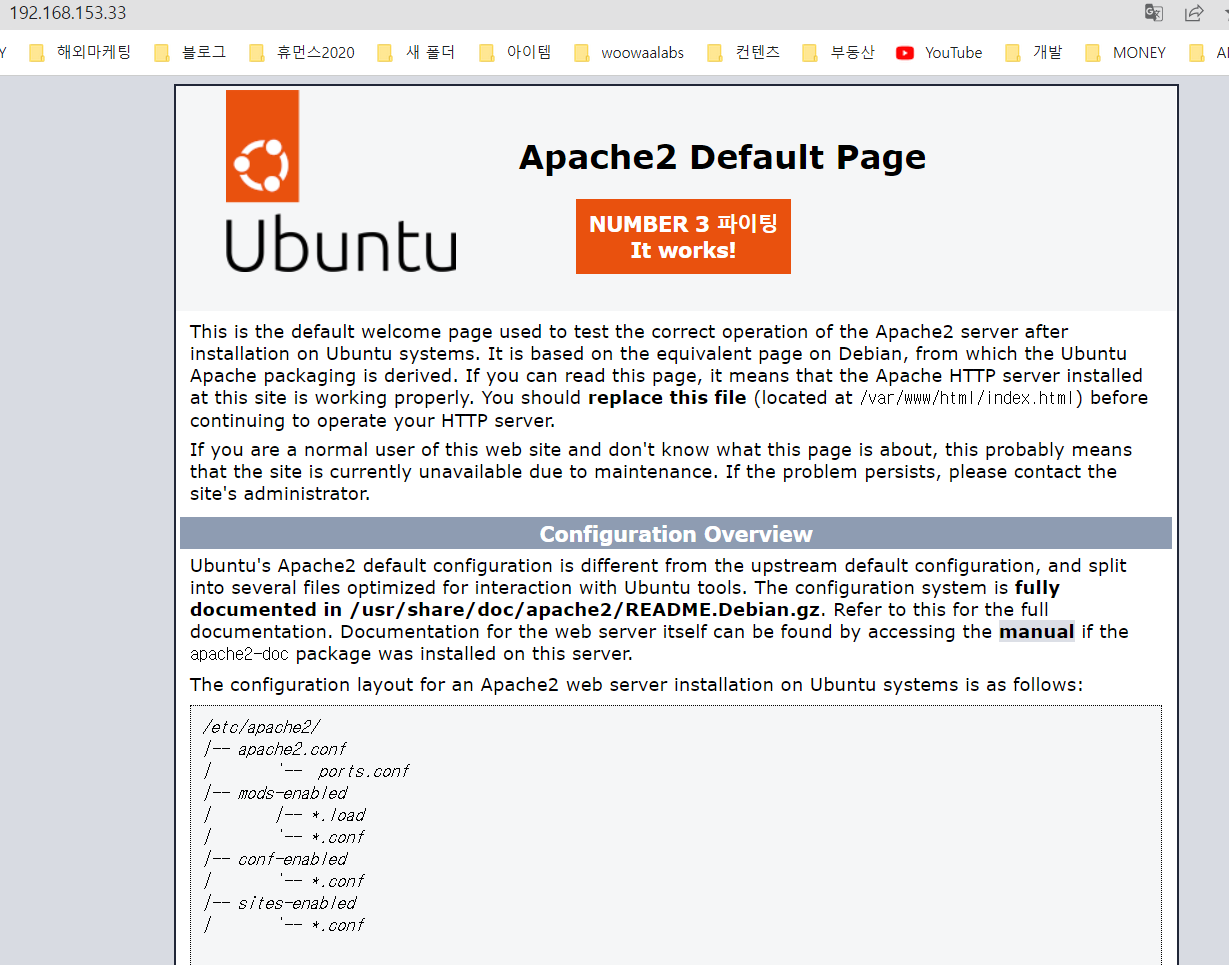Open the 블로그 bookmark folder
The width and height of the screenshot is (1229, 965).
click(191, 53)
